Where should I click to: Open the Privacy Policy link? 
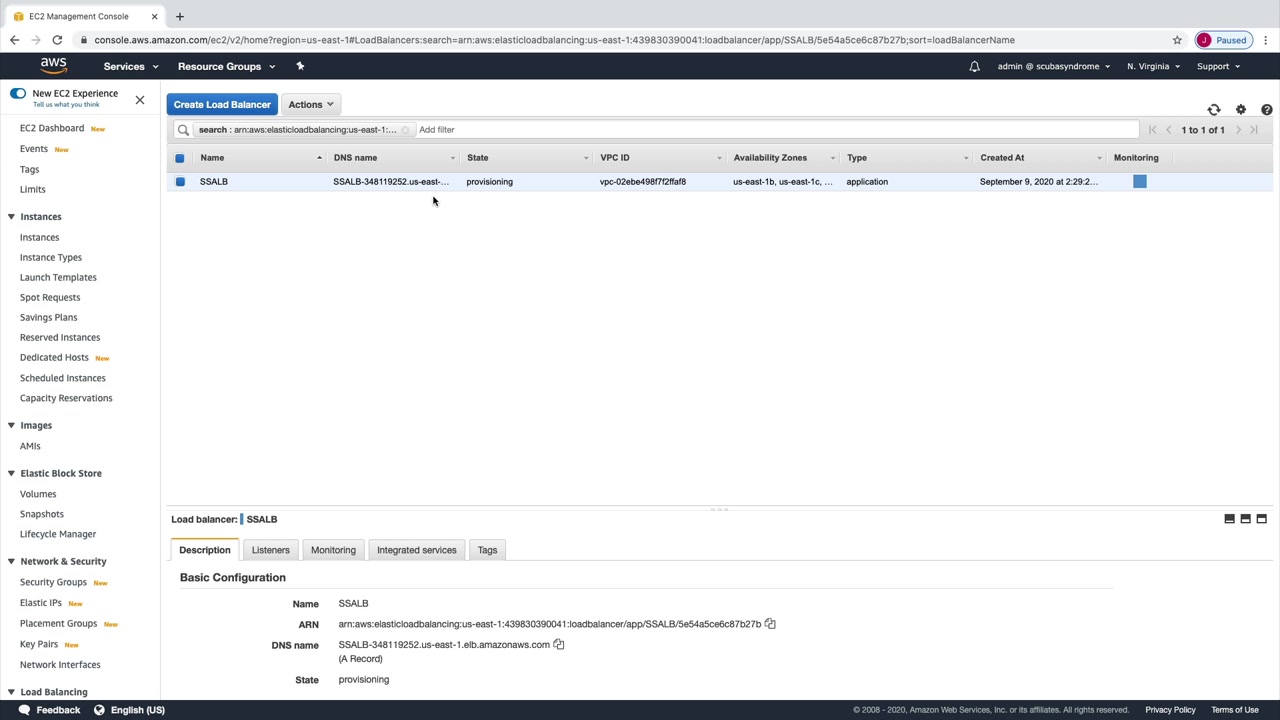[1170, 710]
